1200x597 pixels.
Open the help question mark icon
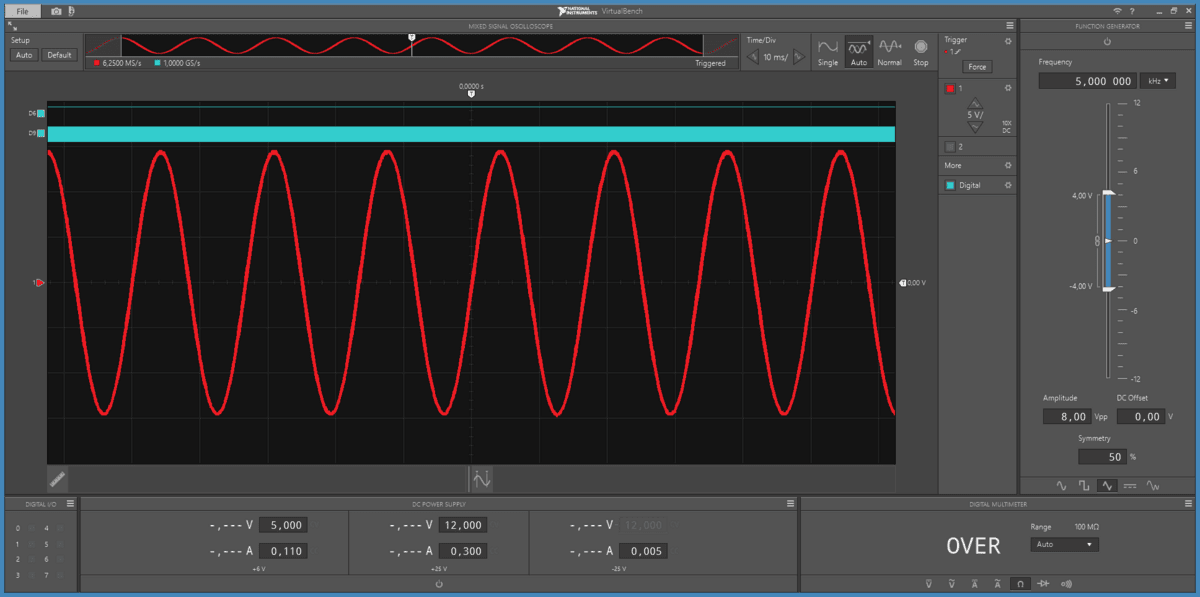(1131, 11)
